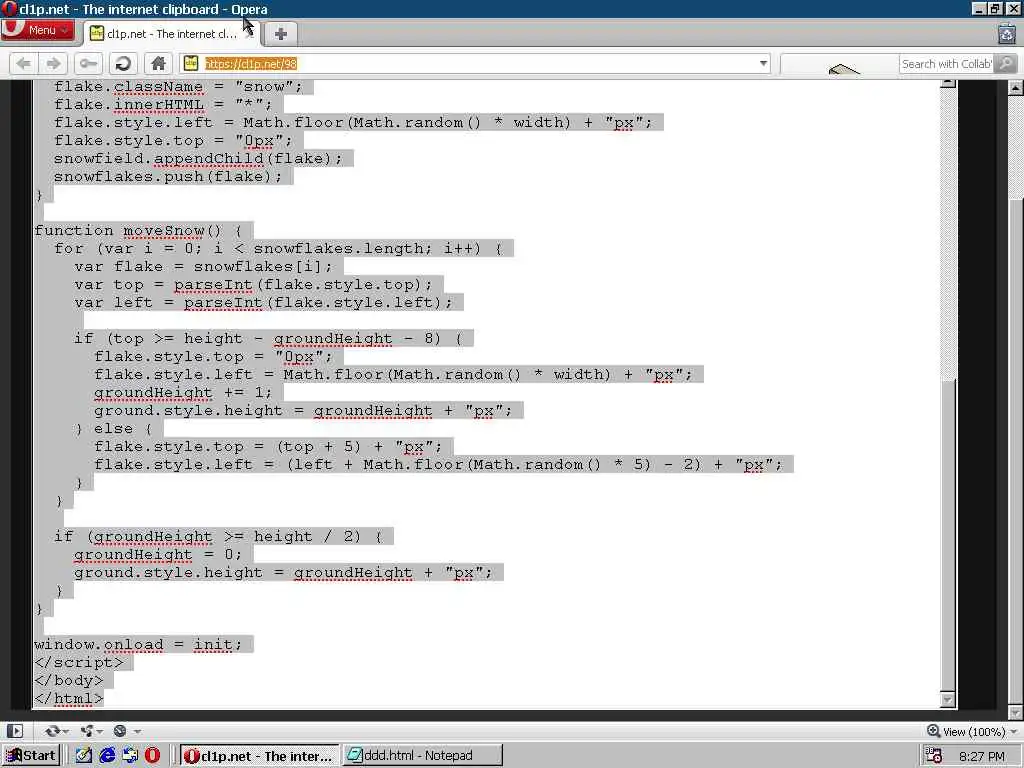Click the system tray scheduler icon
The image size is (1024, 768).
[x=934, y=756]
